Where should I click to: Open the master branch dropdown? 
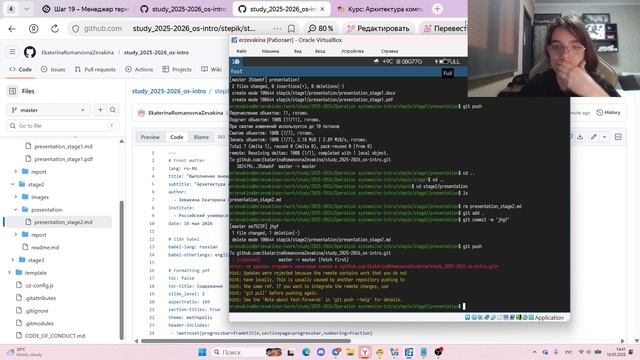(49, 110)
